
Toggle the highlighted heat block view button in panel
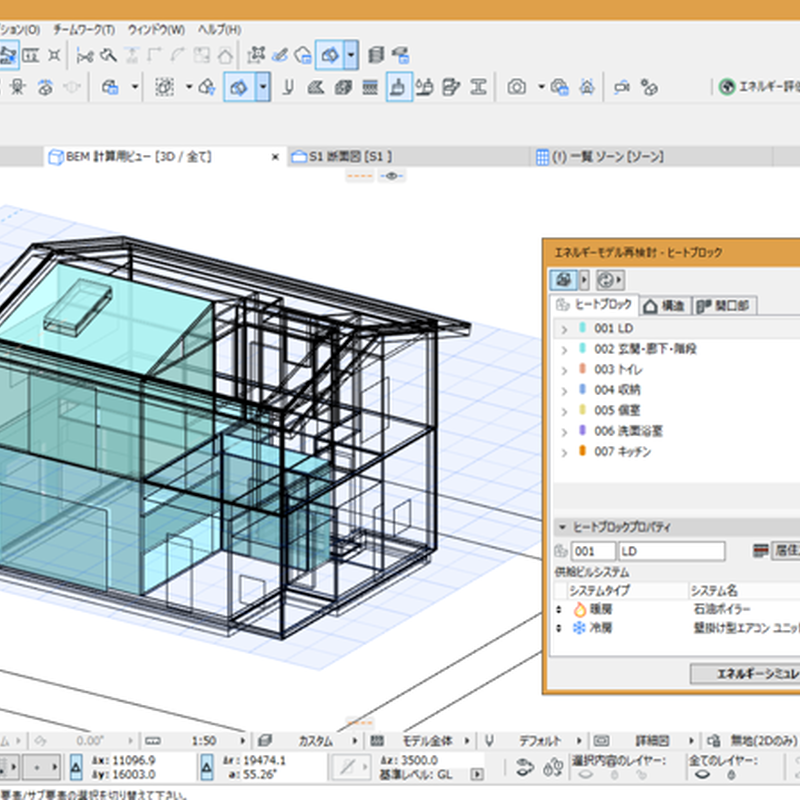click(x=563, y=280)
